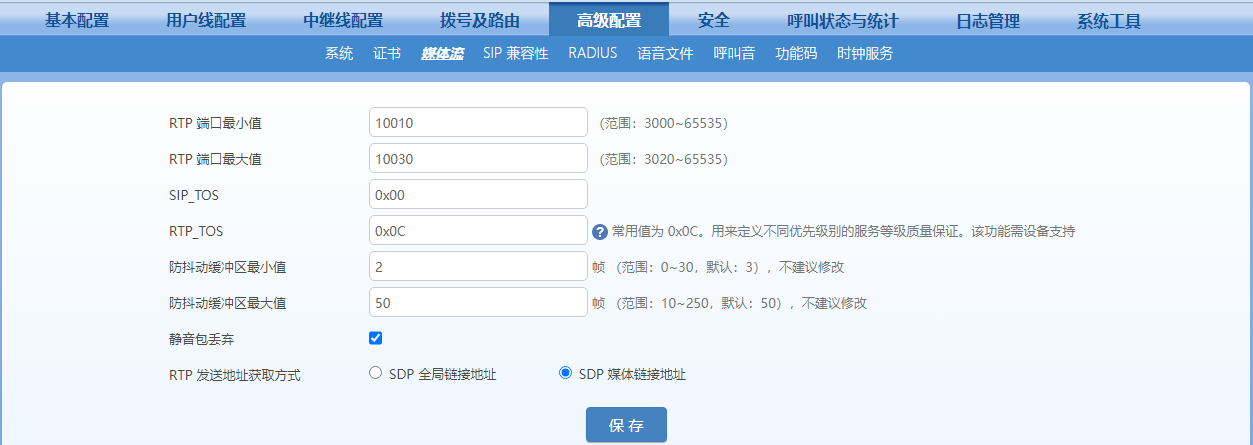Click the hint 范围：0~30，默认：3

pos(689,267)
